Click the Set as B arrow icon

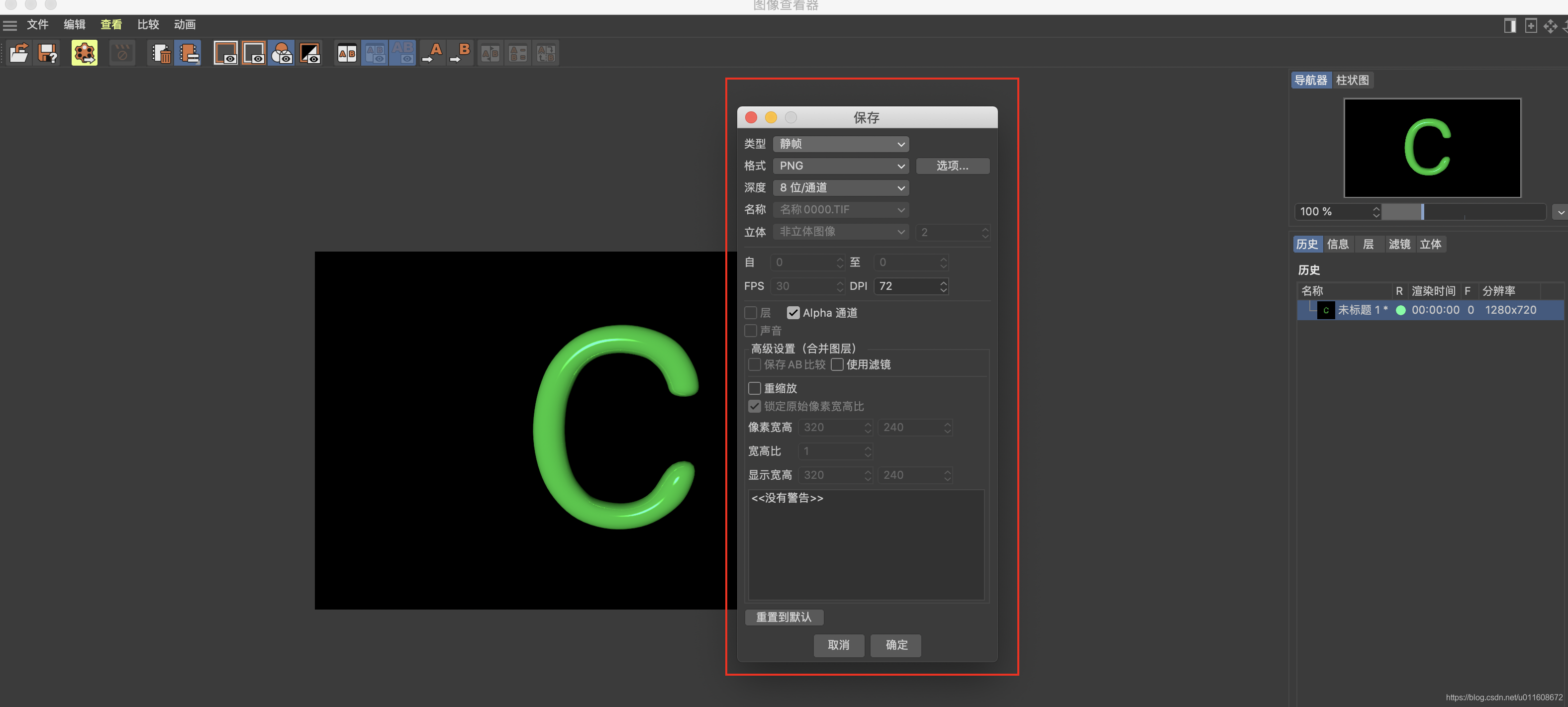(461, 54)
